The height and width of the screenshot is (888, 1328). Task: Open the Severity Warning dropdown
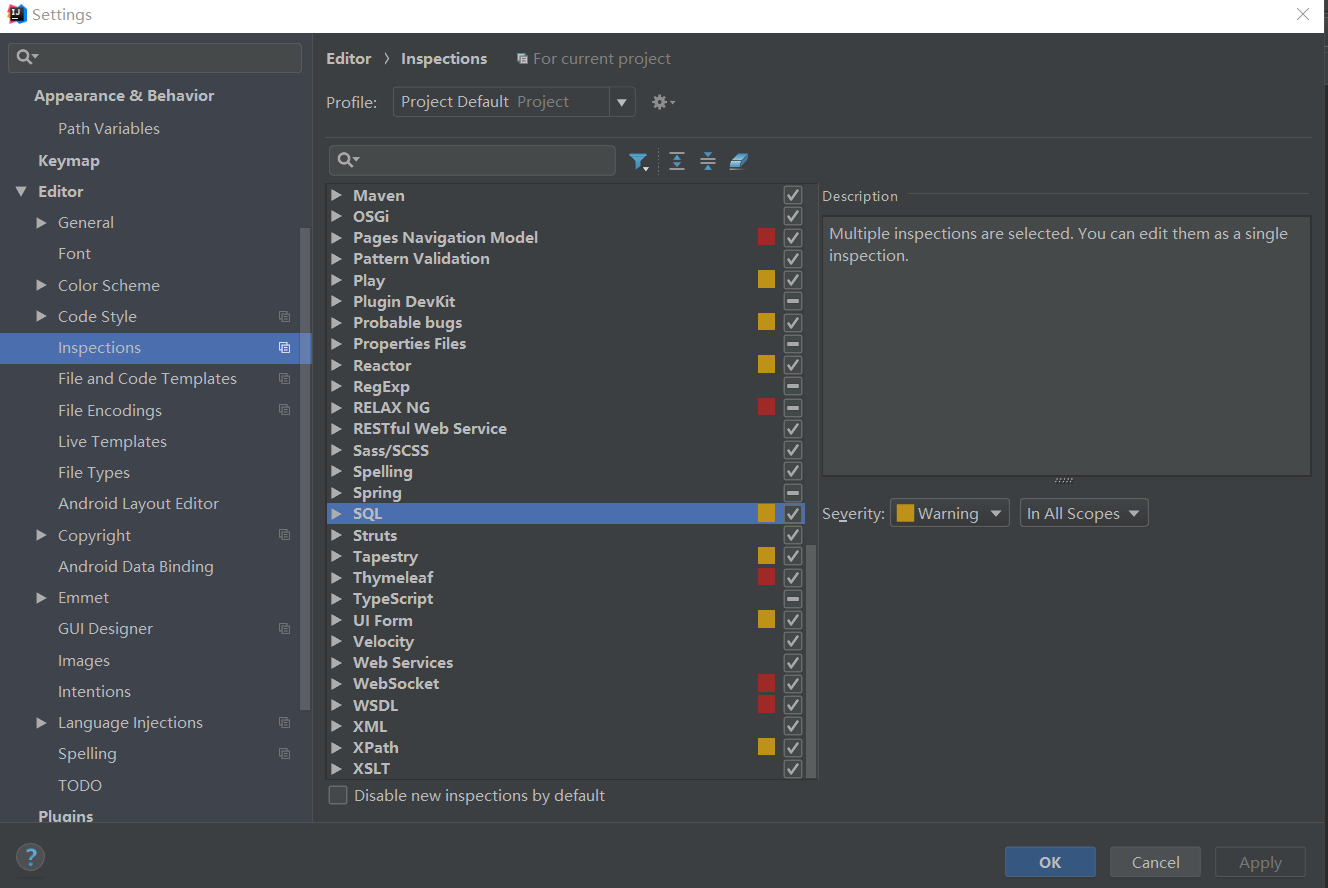950,513
